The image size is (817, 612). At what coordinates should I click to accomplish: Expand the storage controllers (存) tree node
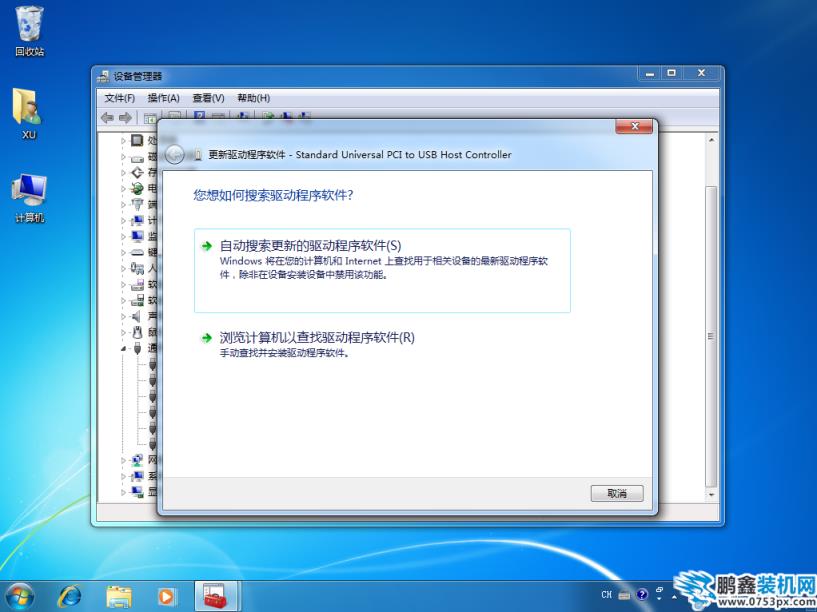click(x=123, y=172)
